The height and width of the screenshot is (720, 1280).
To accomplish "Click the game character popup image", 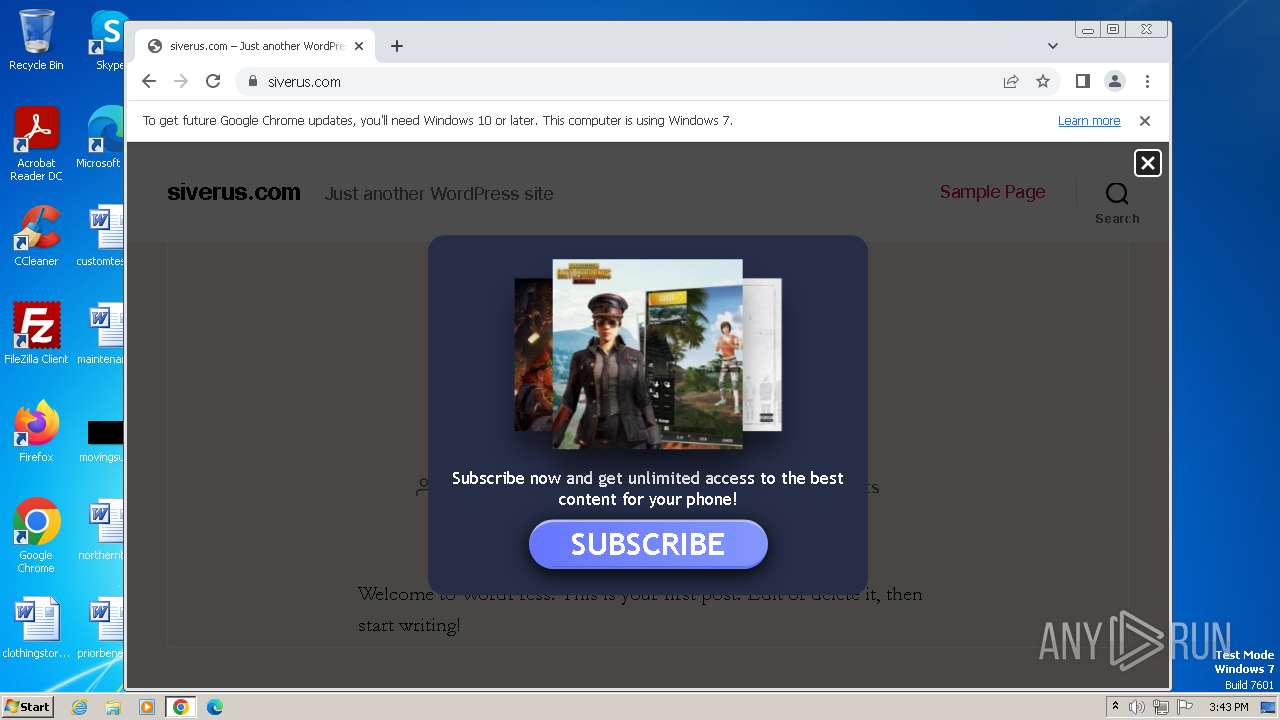I will pos(648,354).
